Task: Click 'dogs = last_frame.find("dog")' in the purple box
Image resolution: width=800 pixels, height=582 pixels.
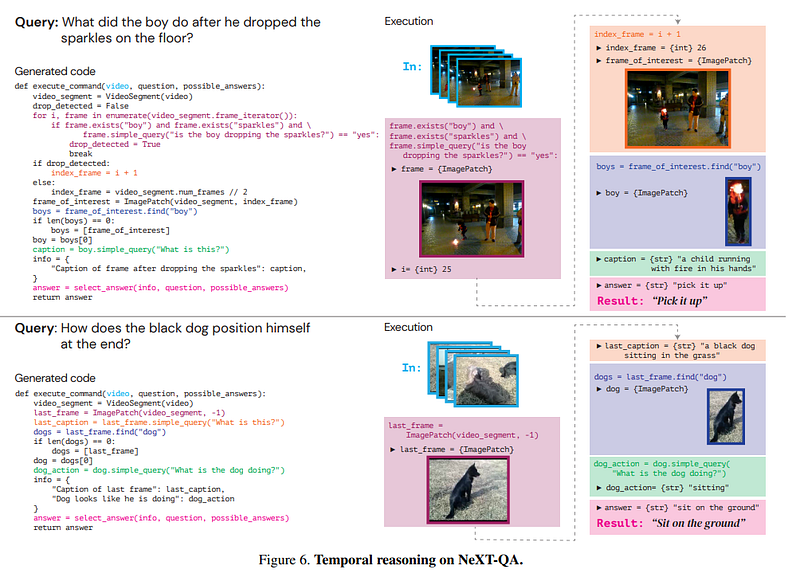Action: point(660,377)
